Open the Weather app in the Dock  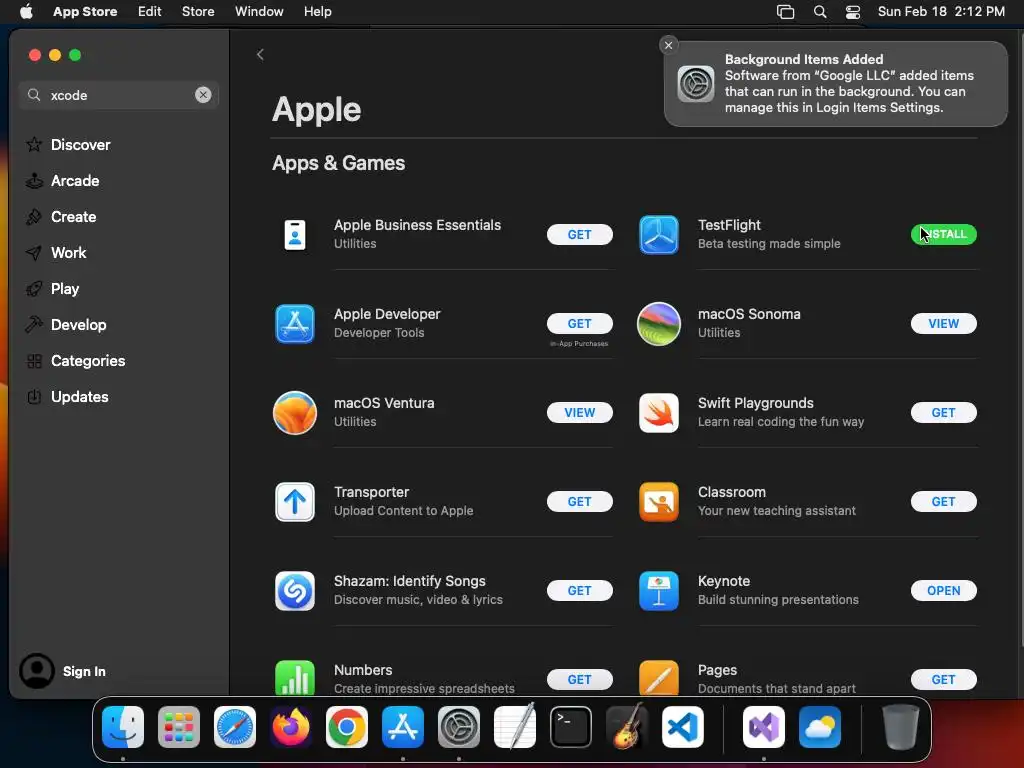click(820, 727)
